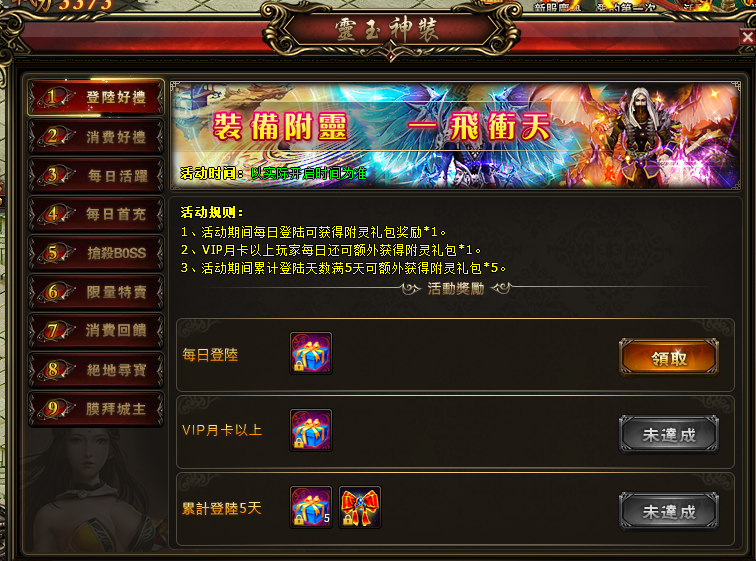Viewport: 756px width, 561px height.
Task: Switch to the 消費回饋 tab
Action: pyautogui.click(x=96, y=331)
